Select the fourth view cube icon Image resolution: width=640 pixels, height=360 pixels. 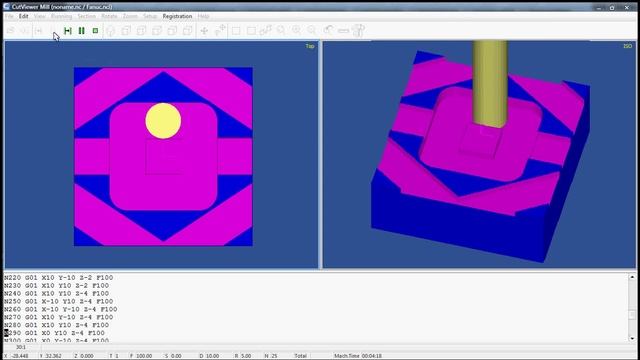157,31
